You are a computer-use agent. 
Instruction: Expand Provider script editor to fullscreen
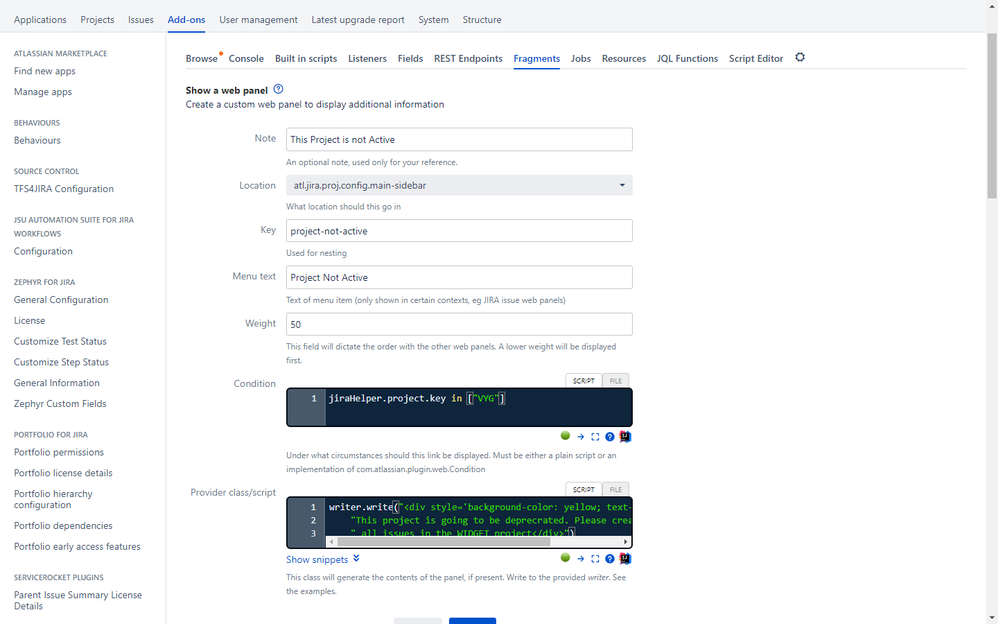click(595, 558)
